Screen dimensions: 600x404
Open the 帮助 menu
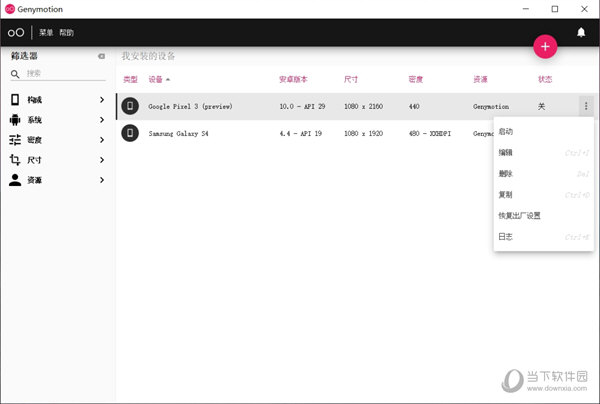[x=67, y=33]
